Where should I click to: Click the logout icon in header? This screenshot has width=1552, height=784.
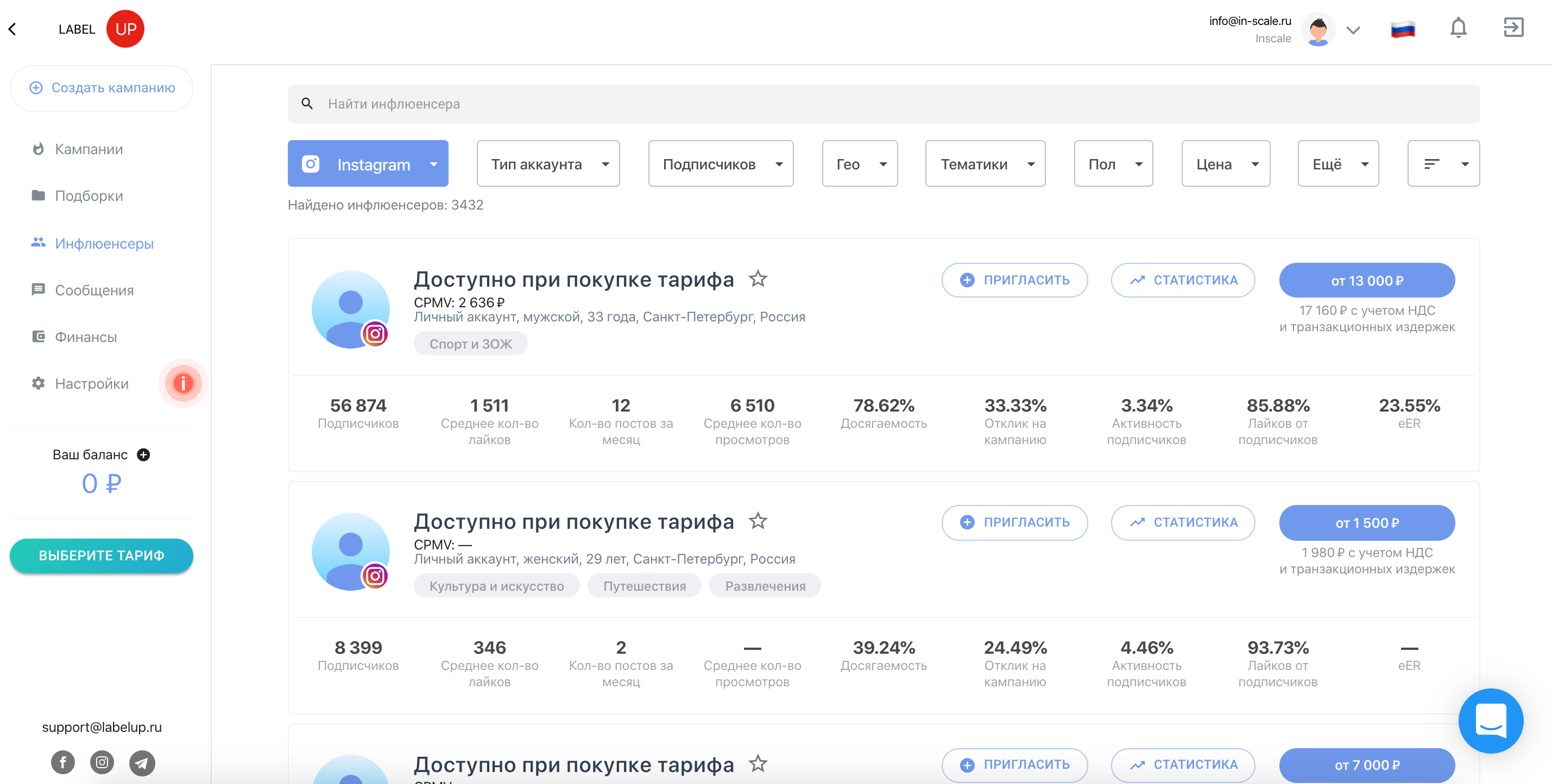[1513, 28]
